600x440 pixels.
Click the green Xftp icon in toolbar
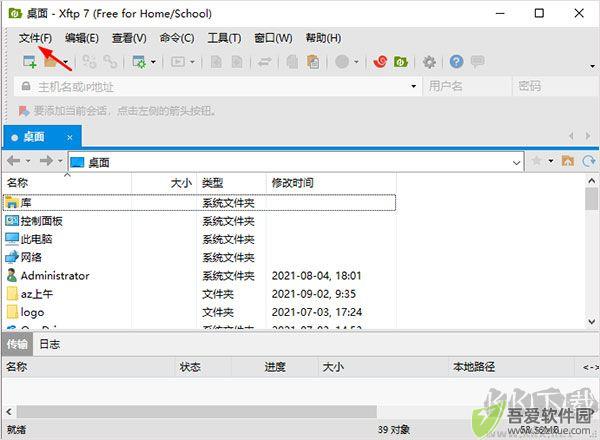[x=401, y=62]
